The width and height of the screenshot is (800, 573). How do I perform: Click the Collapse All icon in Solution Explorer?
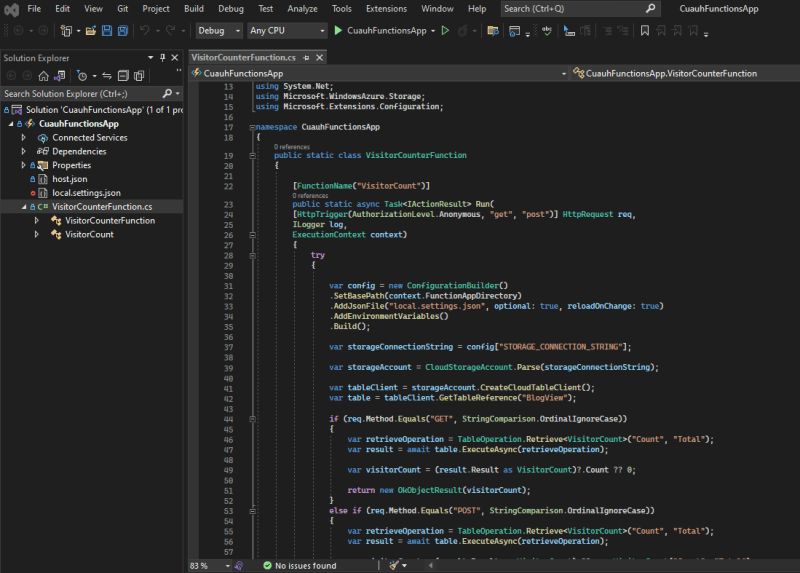click(123, 76)
